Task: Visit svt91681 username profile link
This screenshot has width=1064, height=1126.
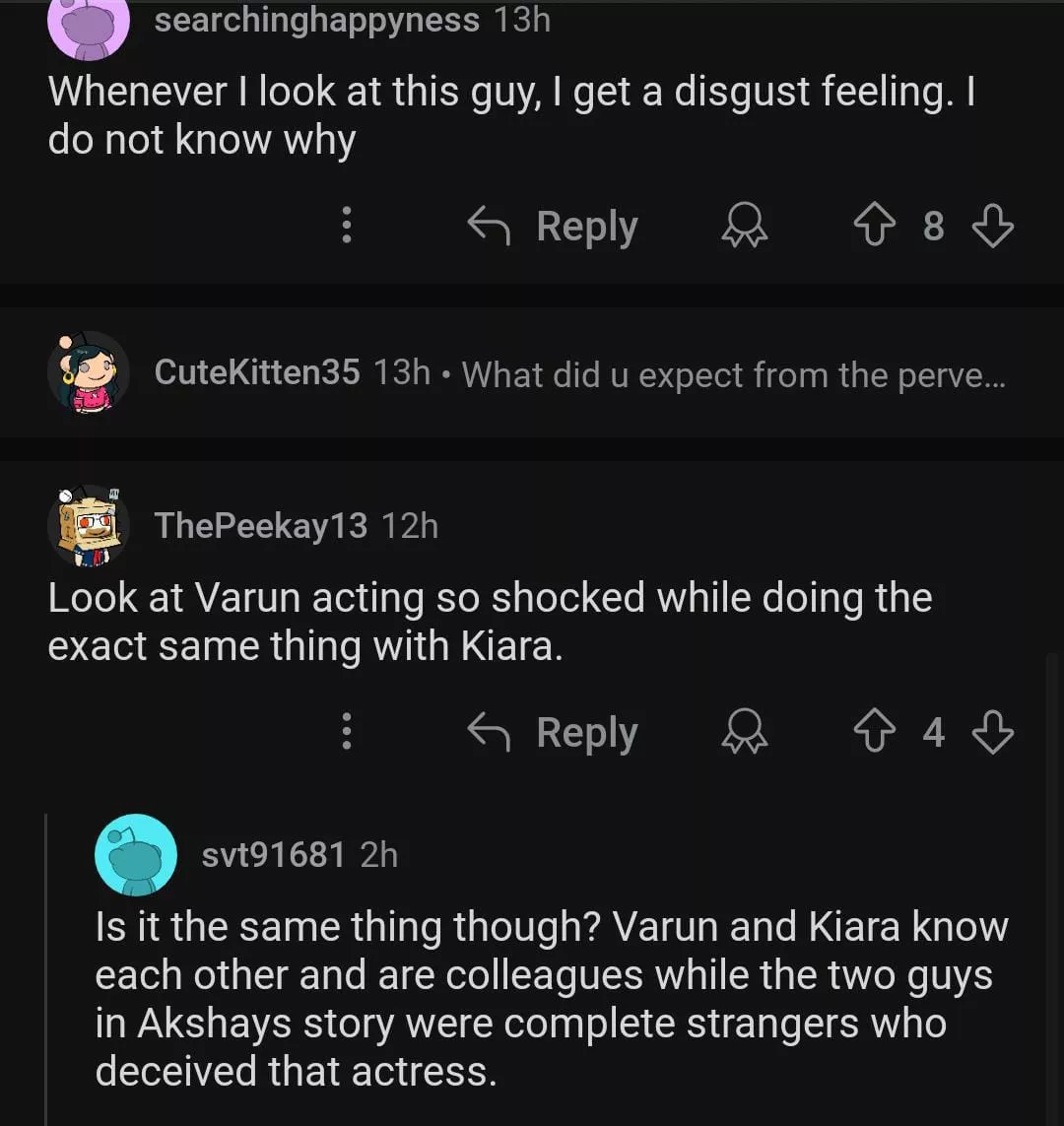Action: [273, 854]
